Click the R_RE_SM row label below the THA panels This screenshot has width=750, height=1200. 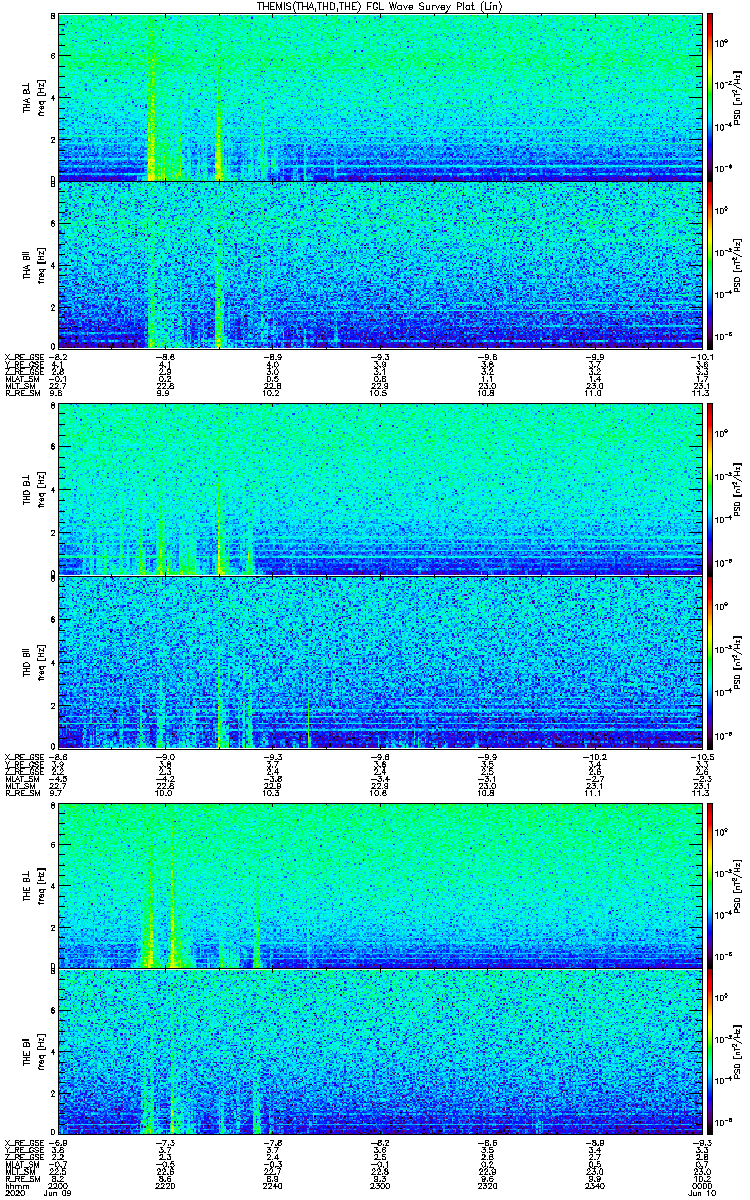coord(22,394)
